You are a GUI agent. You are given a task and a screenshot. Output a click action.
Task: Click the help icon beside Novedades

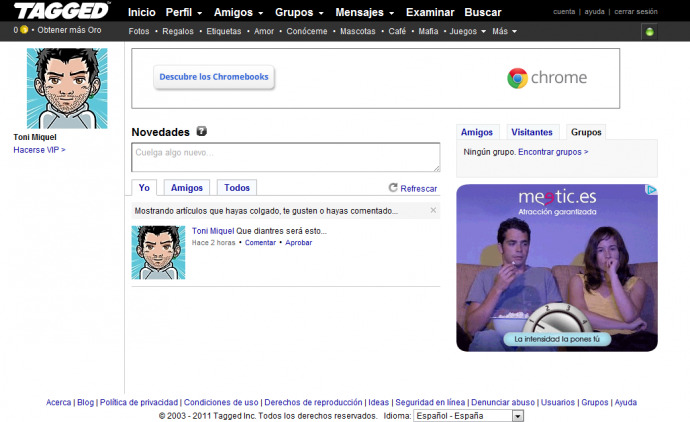tap(202, 131)
